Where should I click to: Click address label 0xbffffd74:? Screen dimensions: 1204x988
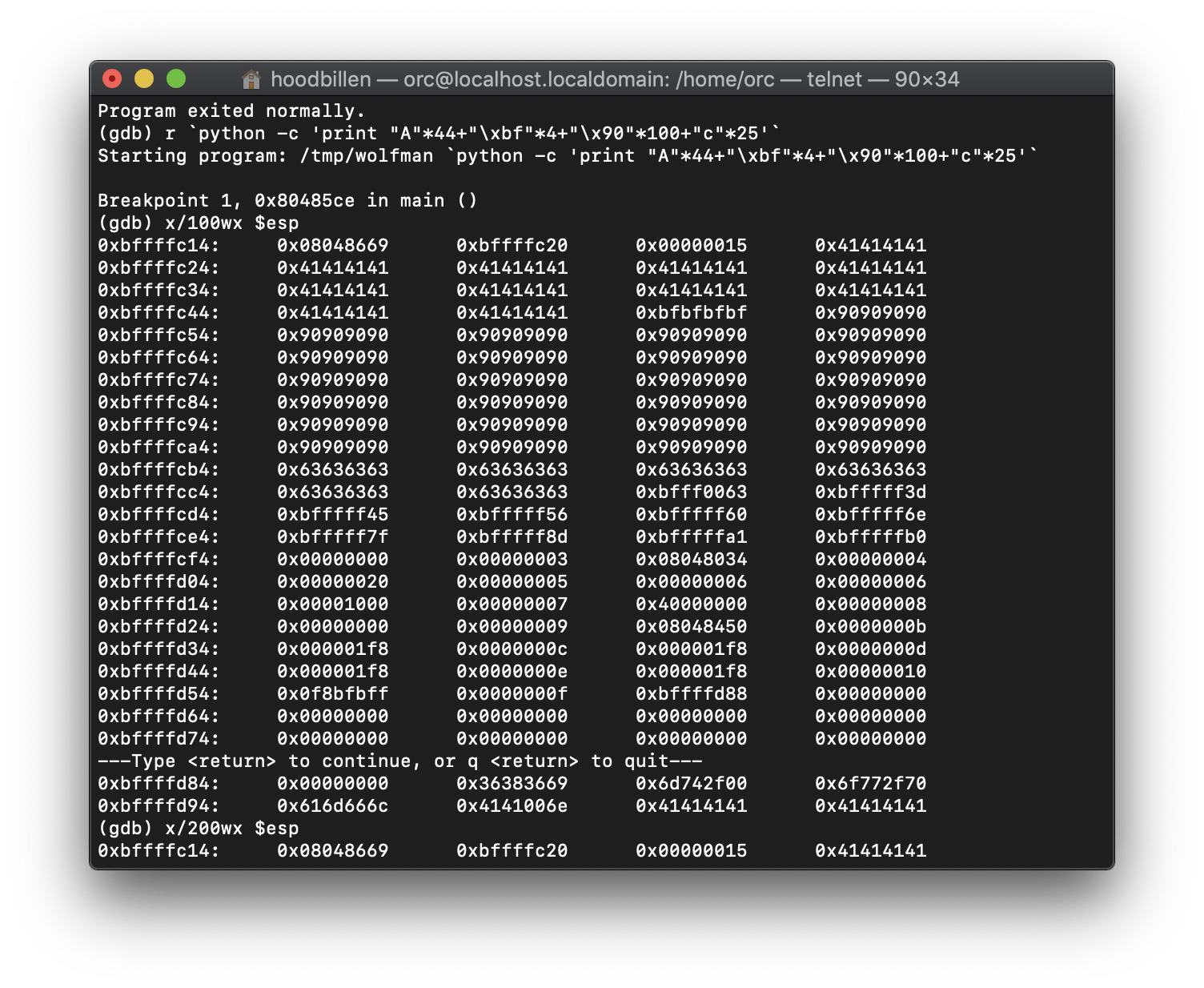[x=159, y=738]
